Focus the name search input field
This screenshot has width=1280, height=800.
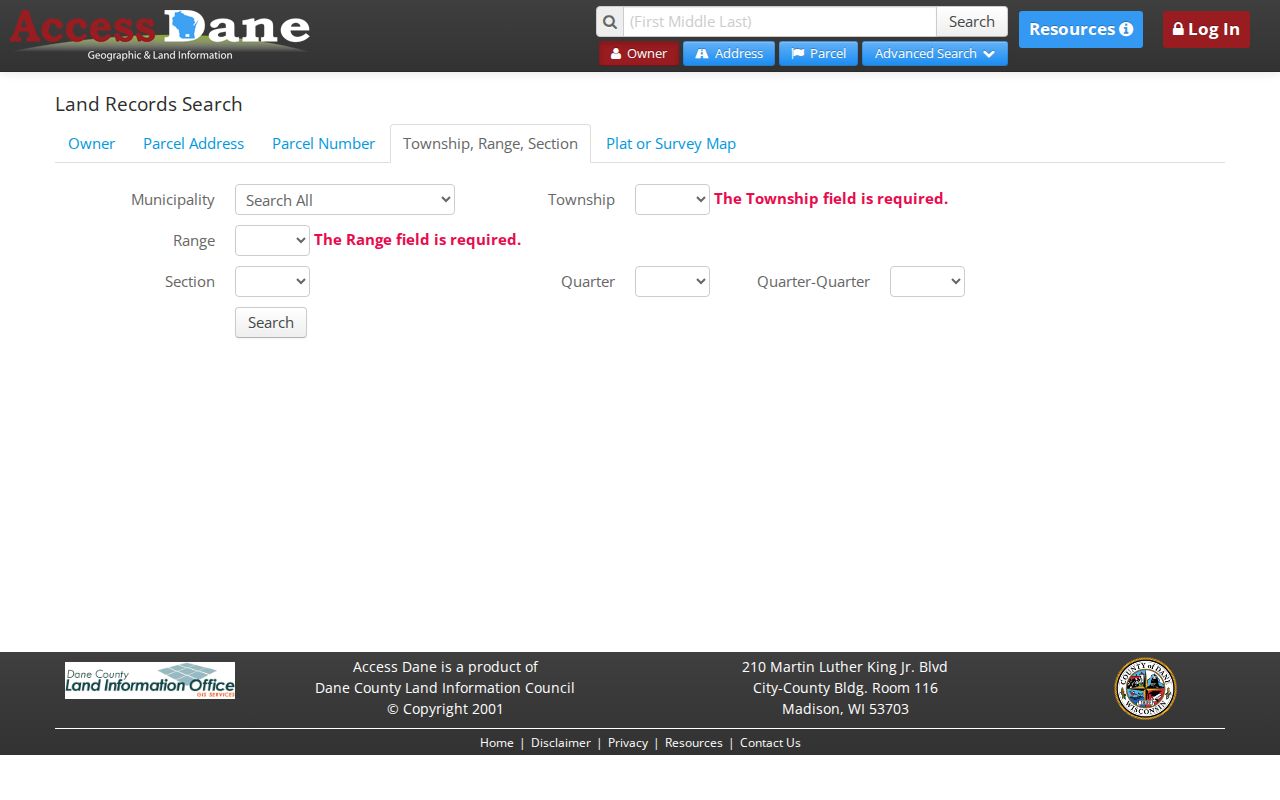coord(780,22)
